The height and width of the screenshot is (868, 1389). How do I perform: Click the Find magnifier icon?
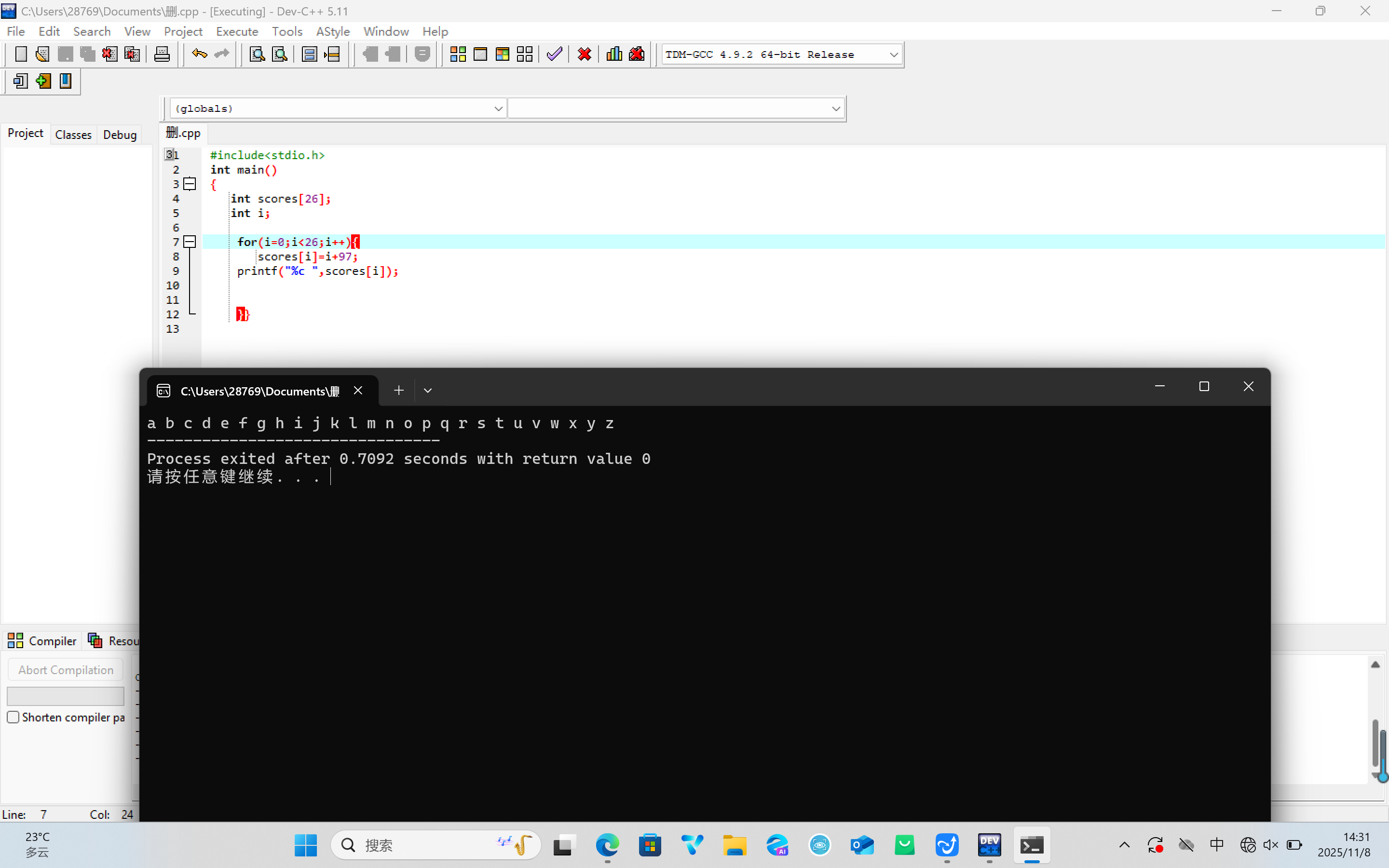point(257,54)
